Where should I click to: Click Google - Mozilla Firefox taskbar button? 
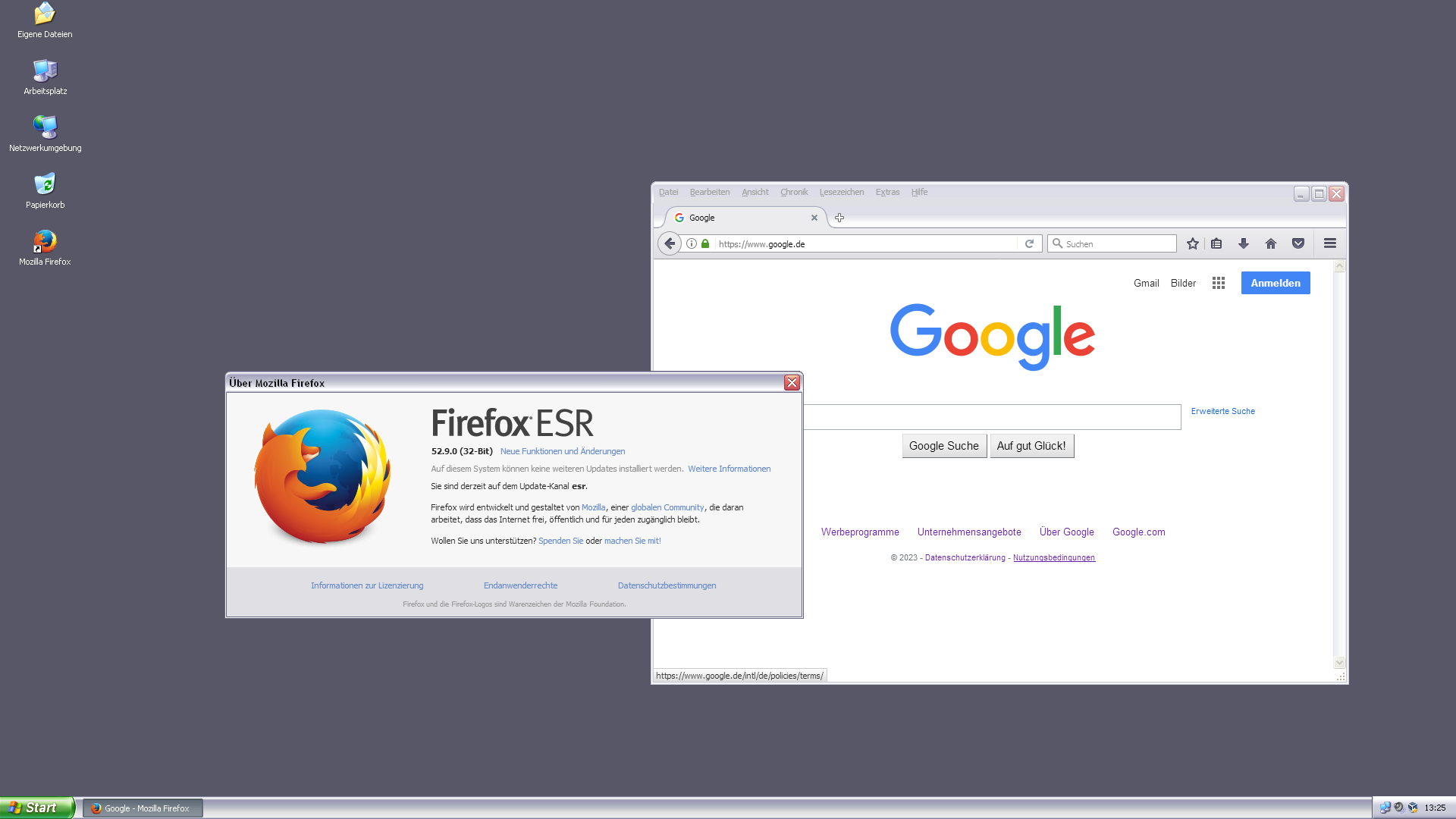[143, 808]
